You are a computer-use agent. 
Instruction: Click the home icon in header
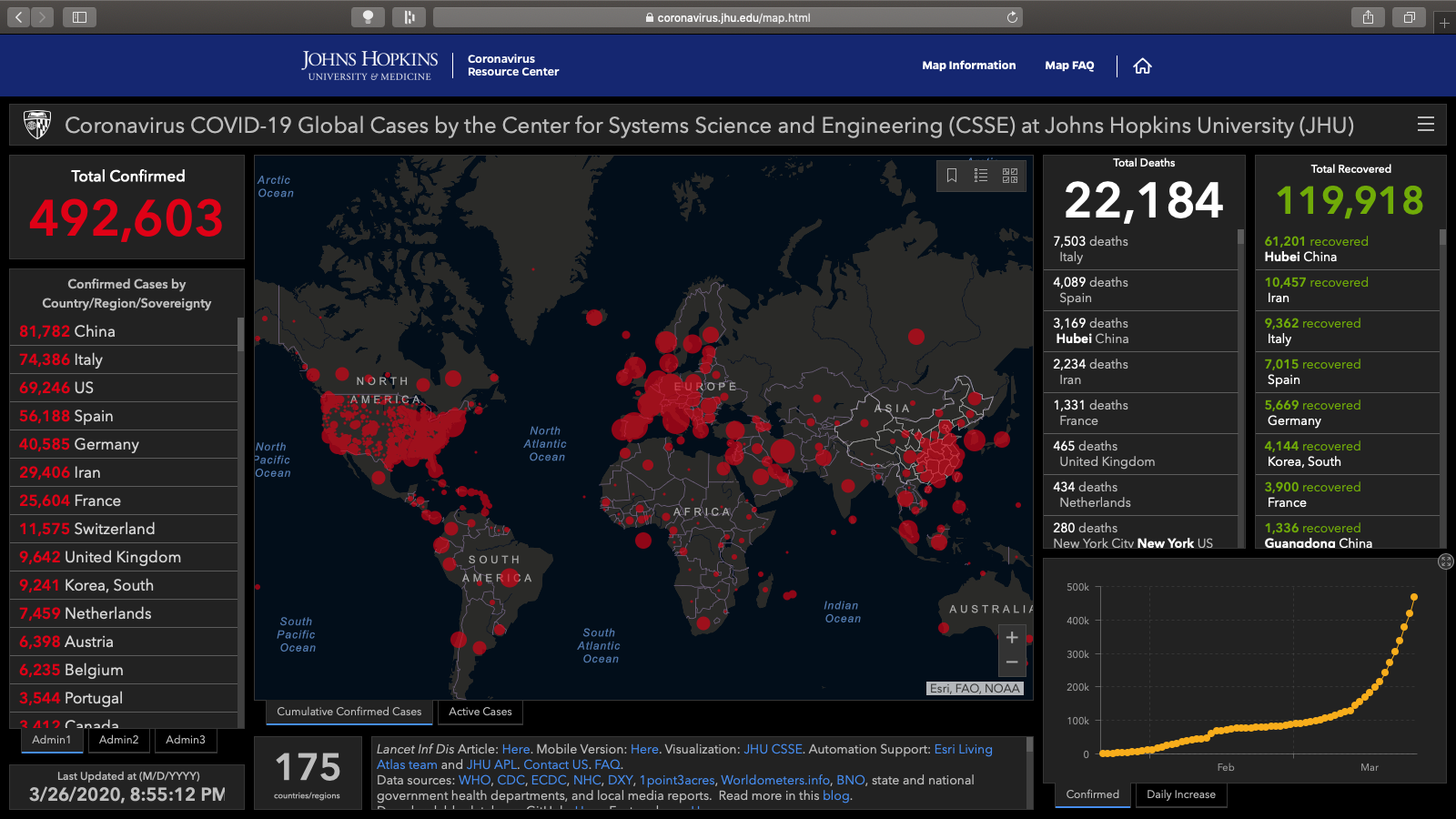coord(1142,66)
